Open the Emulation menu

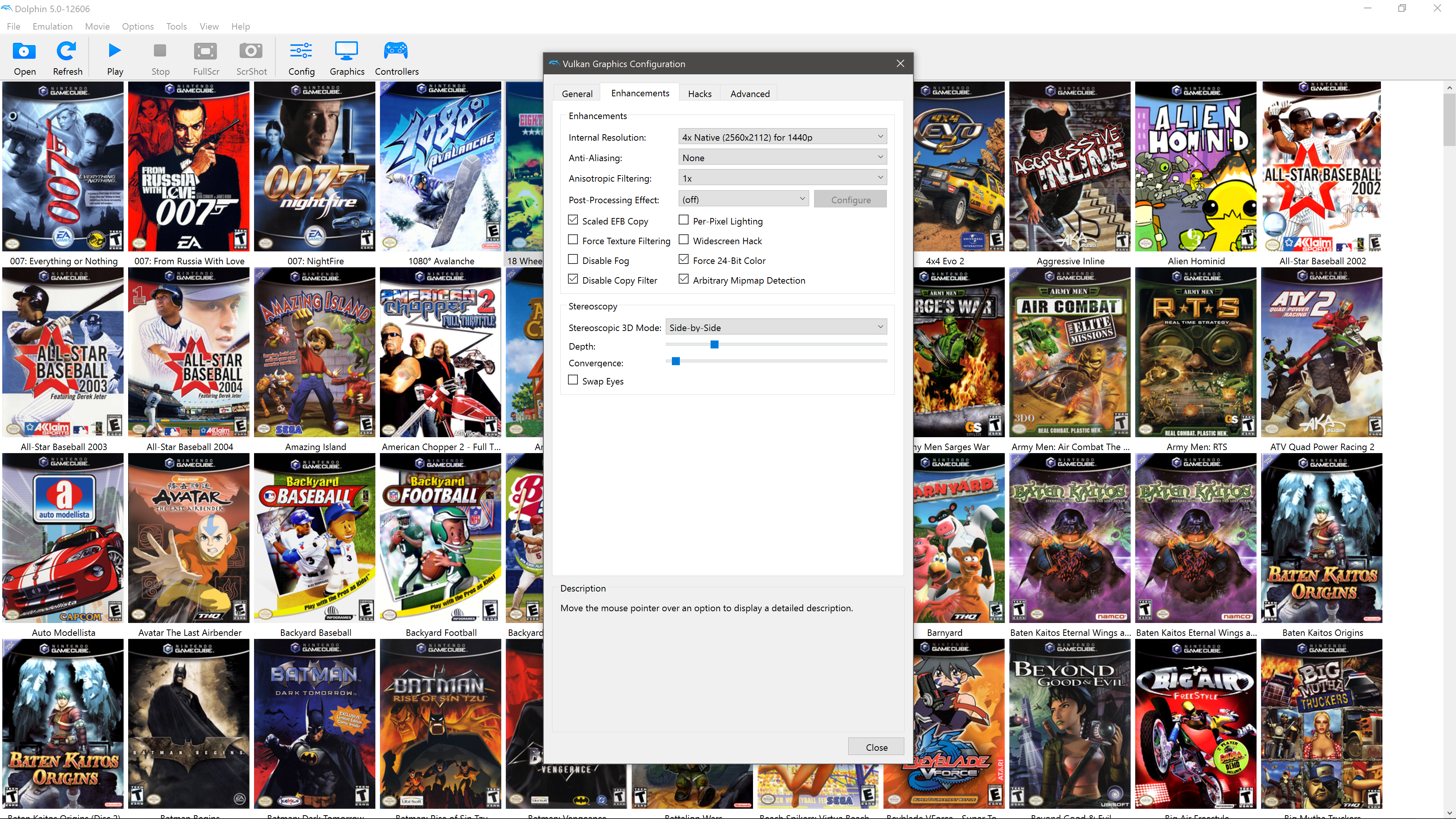[x=53, y=26]
